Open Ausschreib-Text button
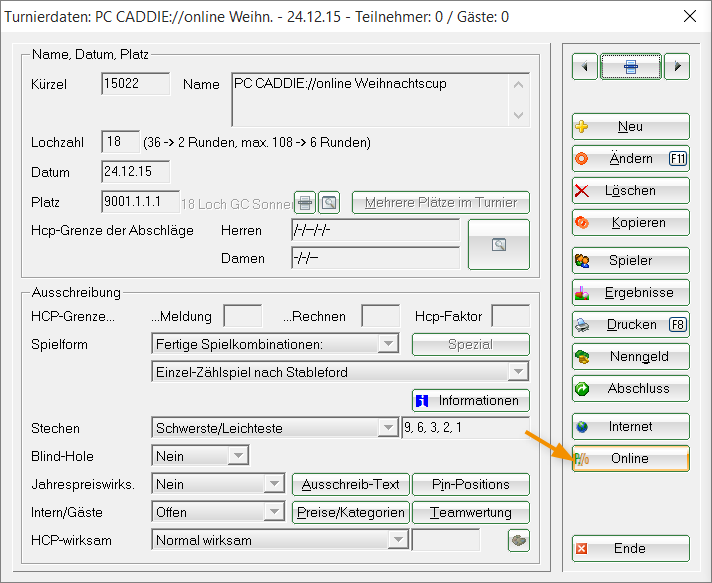The height and width of the screenshot is (583, 712). tap(351, 484)
